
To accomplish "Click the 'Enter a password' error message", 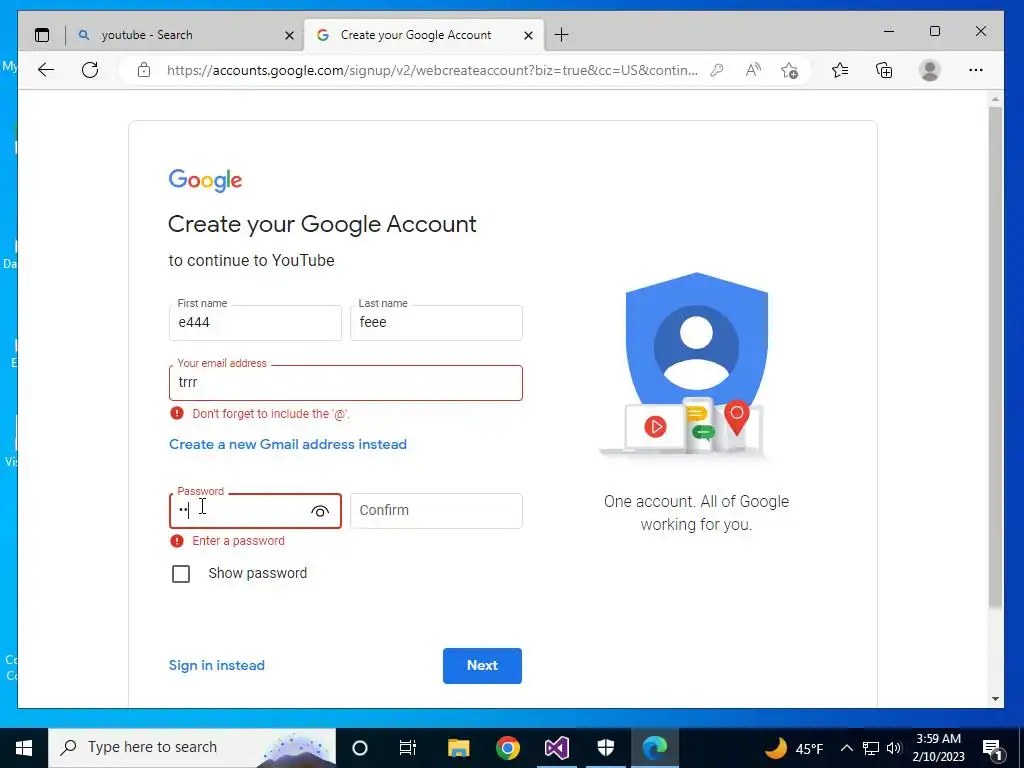I will 238,541.
